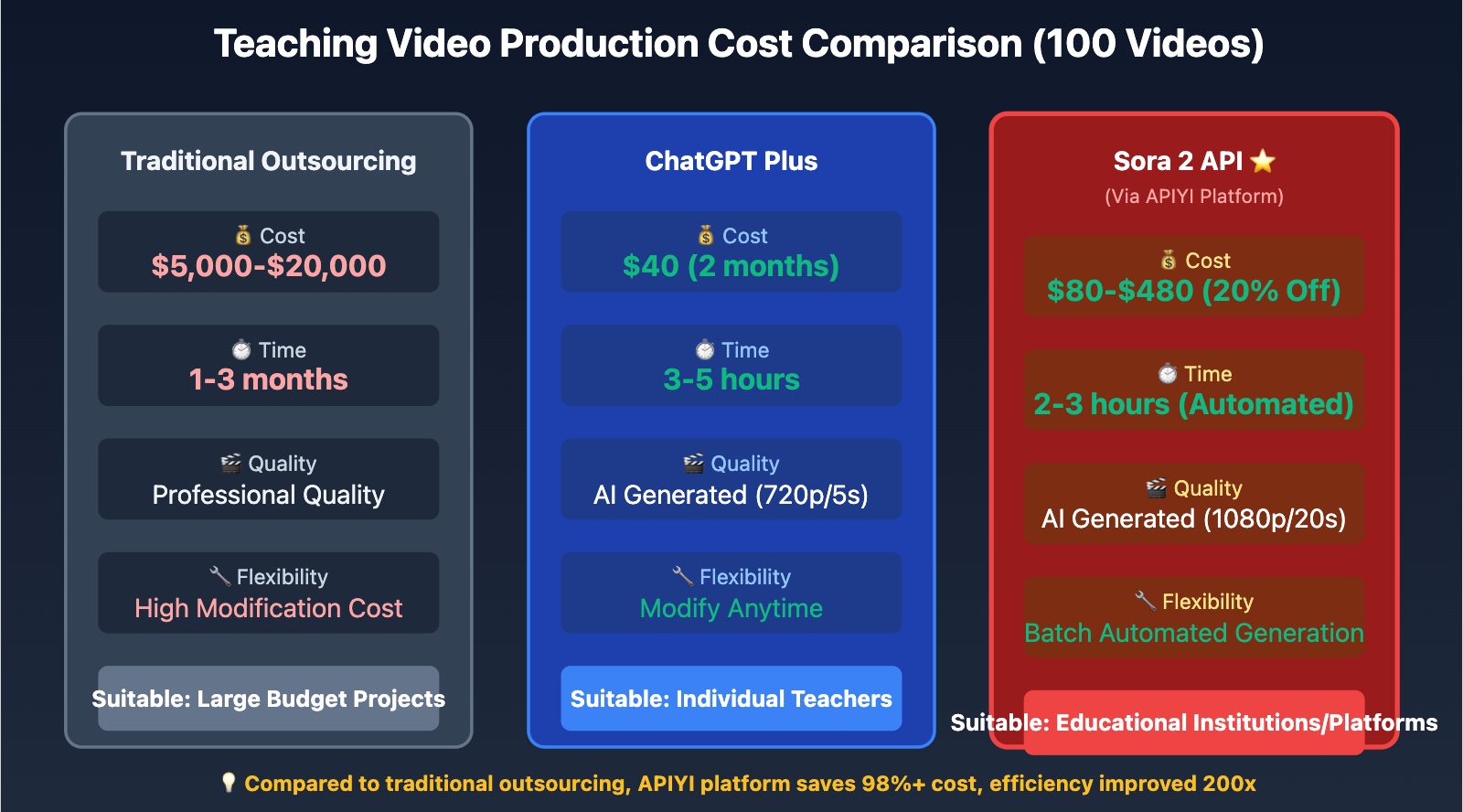The image size is (1463, 812).
Task: Click clapperboard icon in Sora 2 API quality
Action: (1157, 488)
